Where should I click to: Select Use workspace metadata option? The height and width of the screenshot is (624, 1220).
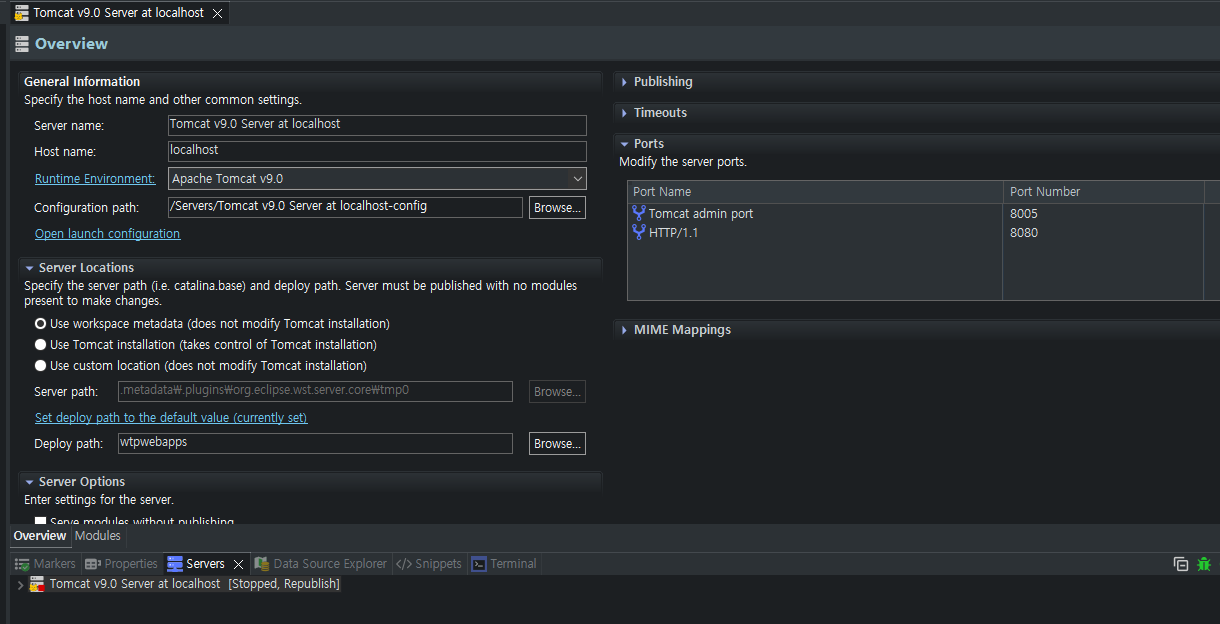pos(40,324)
